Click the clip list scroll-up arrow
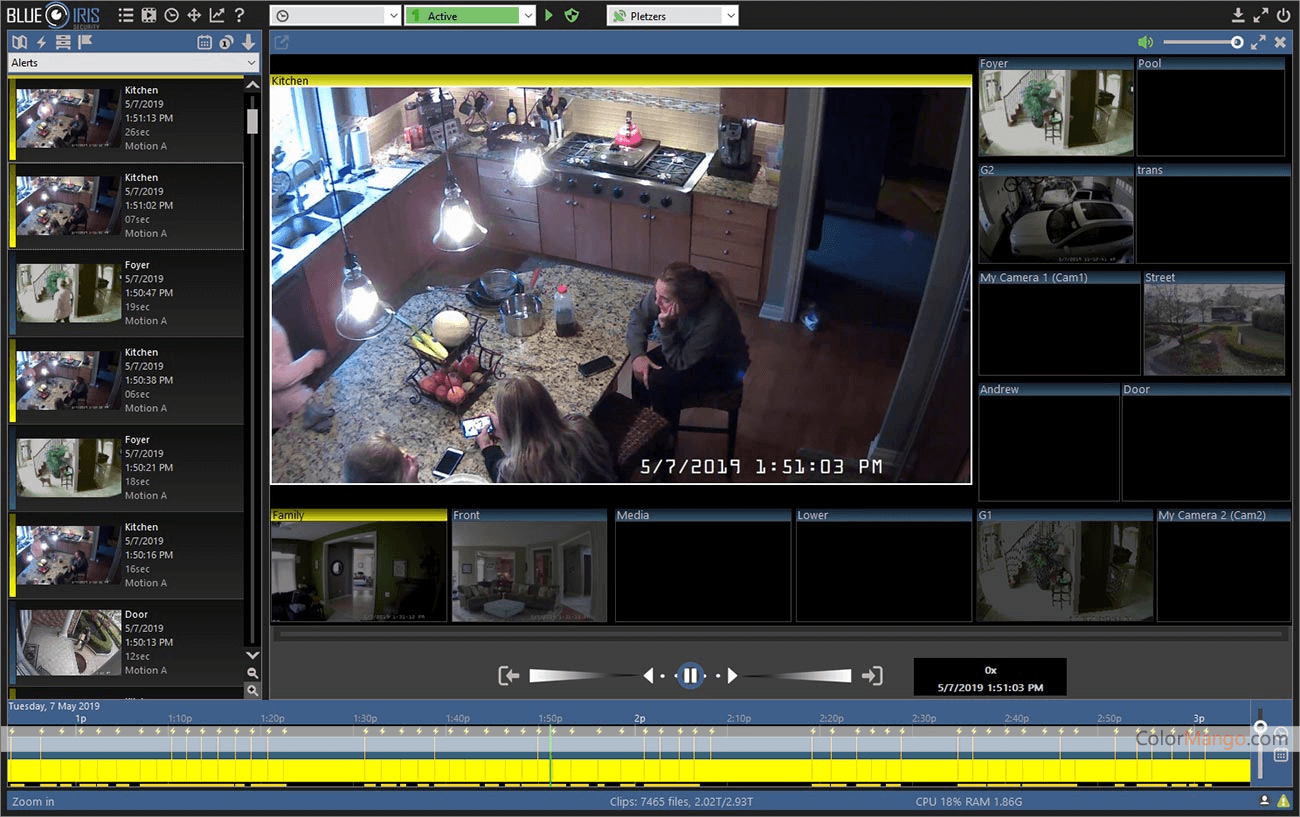Screen dimensions: 1300x817 click(252, 85)
